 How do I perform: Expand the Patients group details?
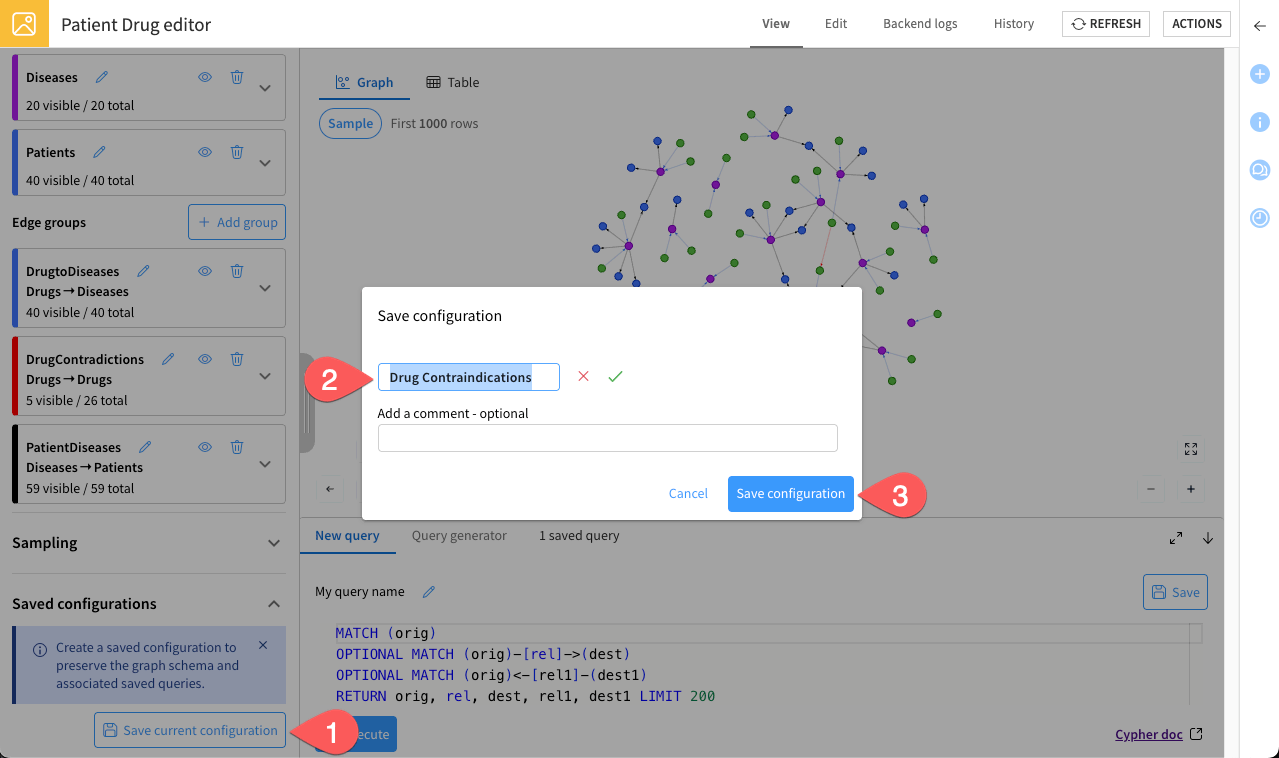(x=265, y=163)
